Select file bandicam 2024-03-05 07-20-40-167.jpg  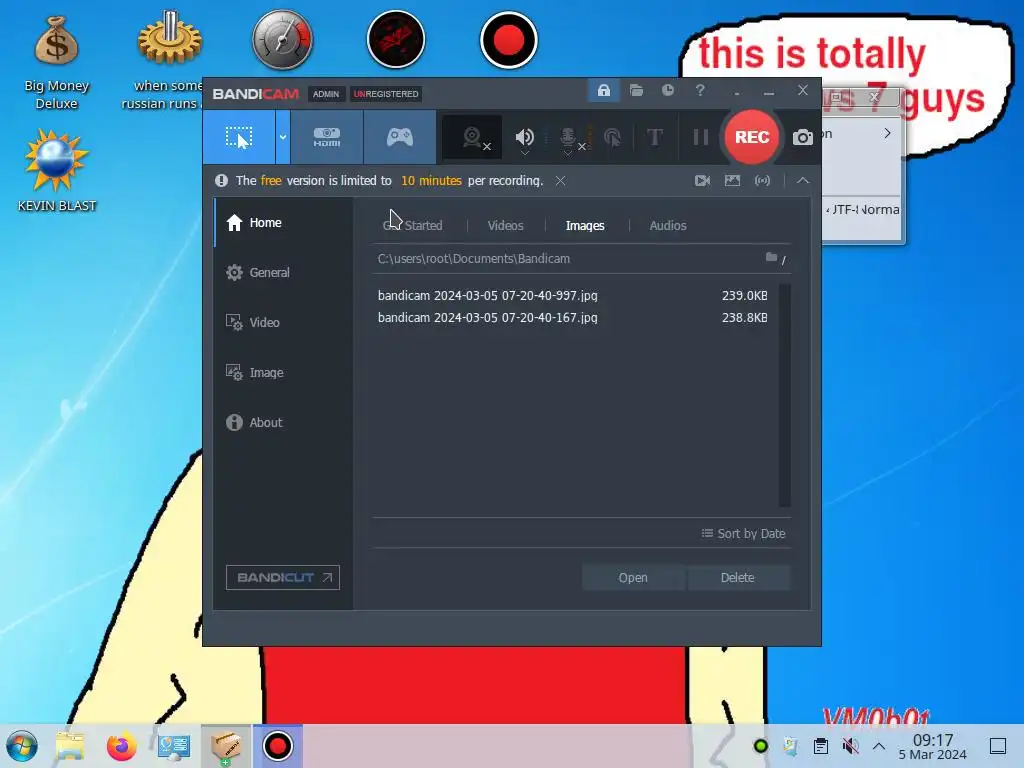coord(573,317)
